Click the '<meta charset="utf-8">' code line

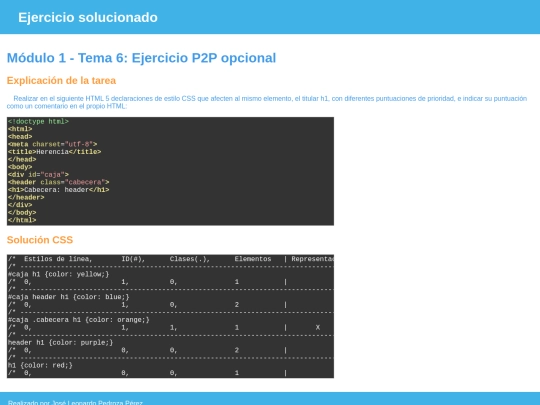(x=52, y=144)
